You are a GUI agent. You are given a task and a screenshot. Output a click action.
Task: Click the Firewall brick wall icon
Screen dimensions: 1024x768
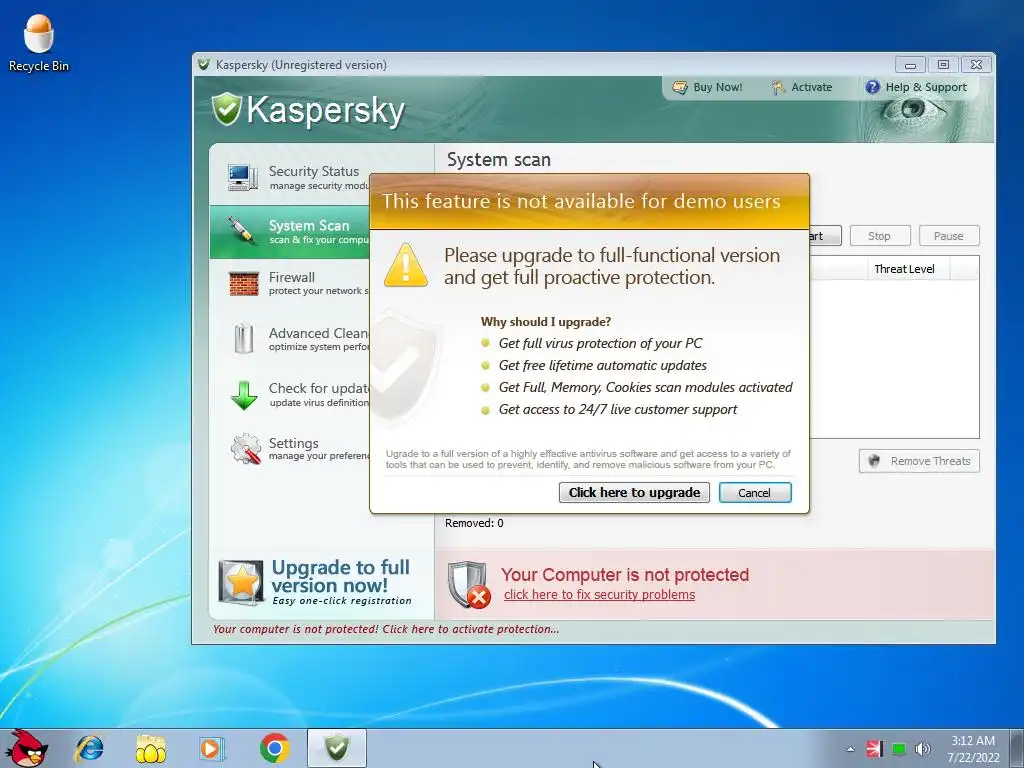click(244, 283)
